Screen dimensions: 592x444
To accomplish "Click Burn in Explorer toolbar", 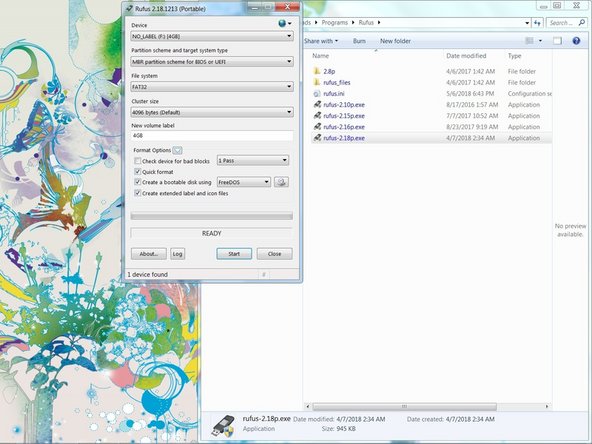I will pos(359,41).
